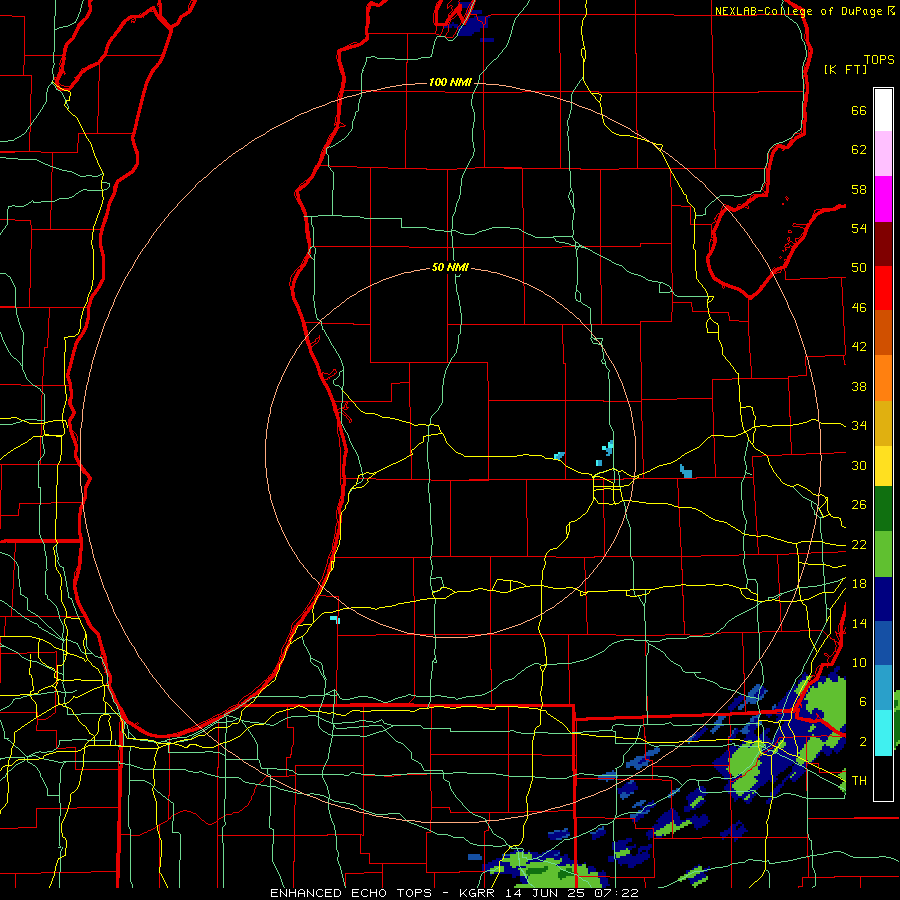
Task: Click the 'ENHANCED ECHO TOPS' product title text
Action: pos(351,893)
